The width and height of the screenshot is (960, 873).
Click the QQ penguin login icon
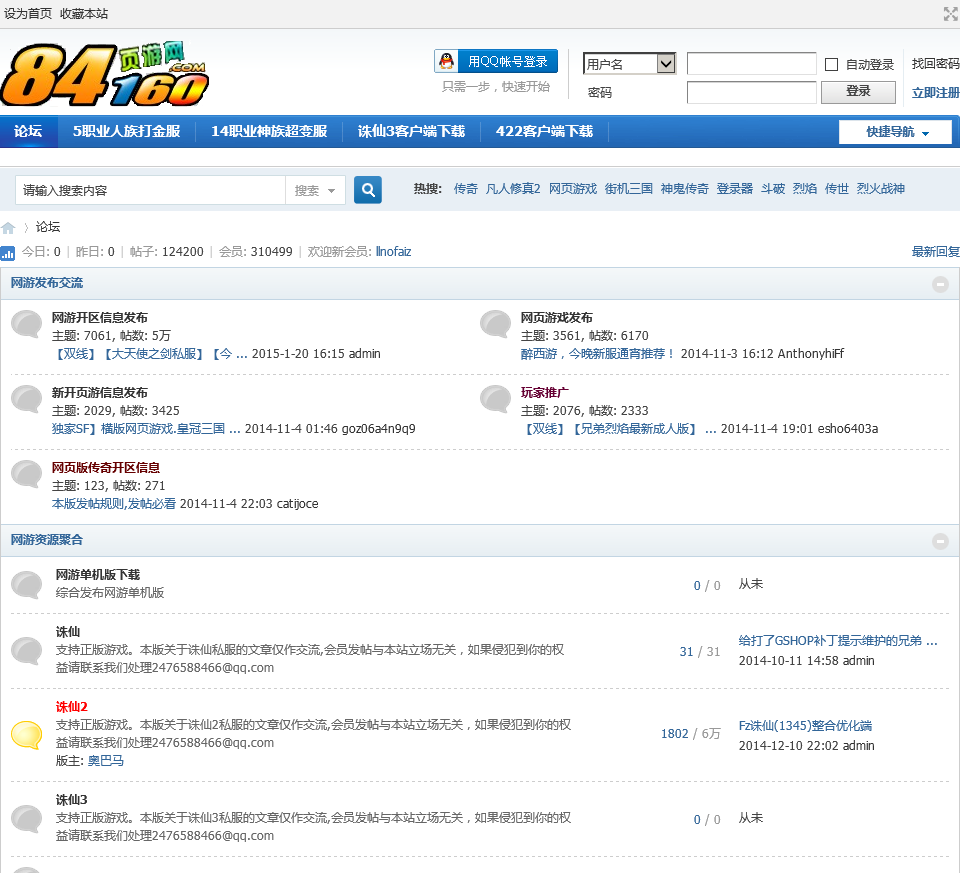tap(447, 61)
